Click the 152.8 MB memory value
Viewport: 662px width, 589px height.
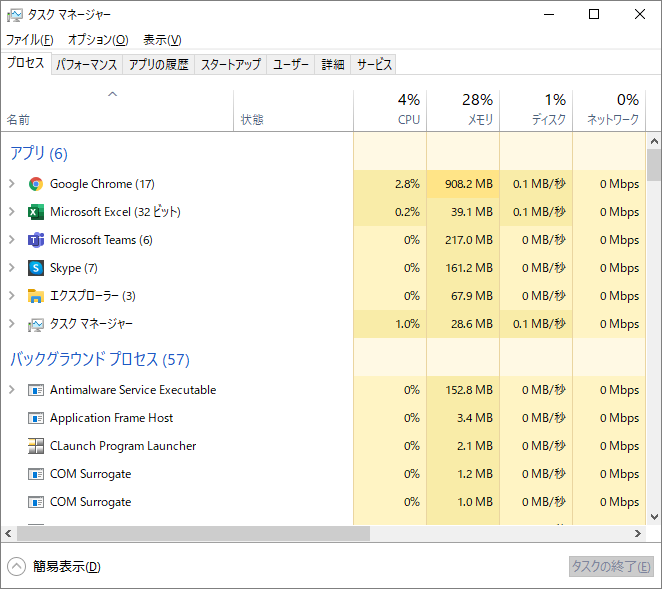coord(469,390)
